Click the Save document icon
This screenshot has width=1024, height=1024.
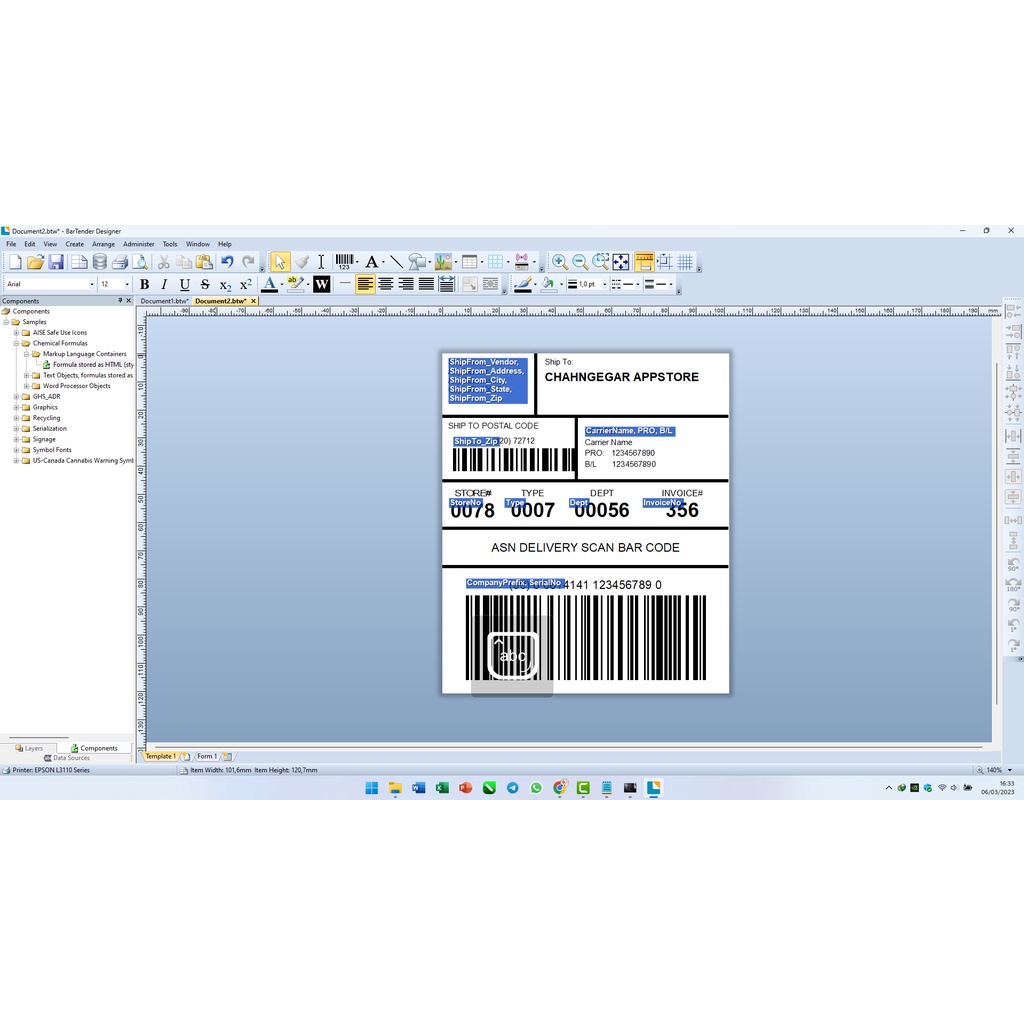pyautogui.click(x=56, y=262)
